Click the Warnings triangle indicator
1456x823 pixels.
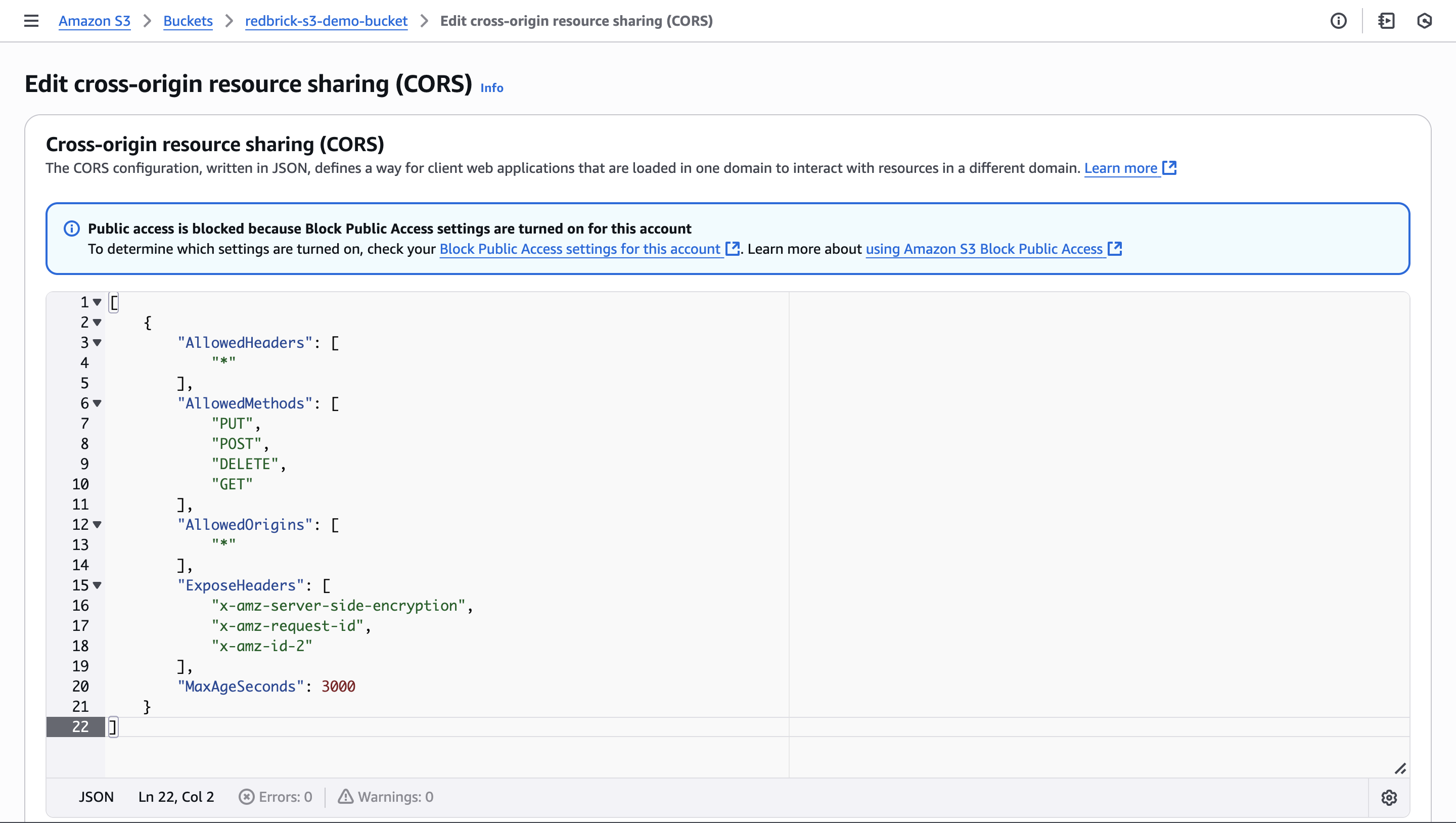(385, 797)
